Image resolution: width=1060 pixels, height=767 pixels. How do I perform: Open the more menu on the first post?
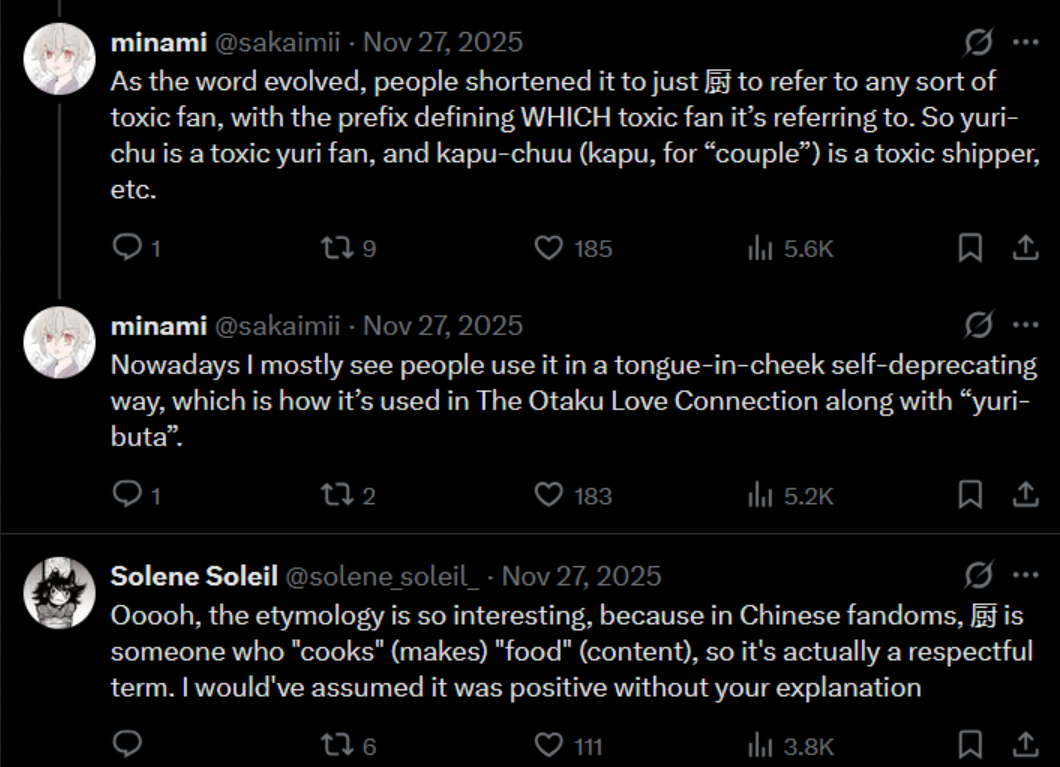tap(1025, 43)
